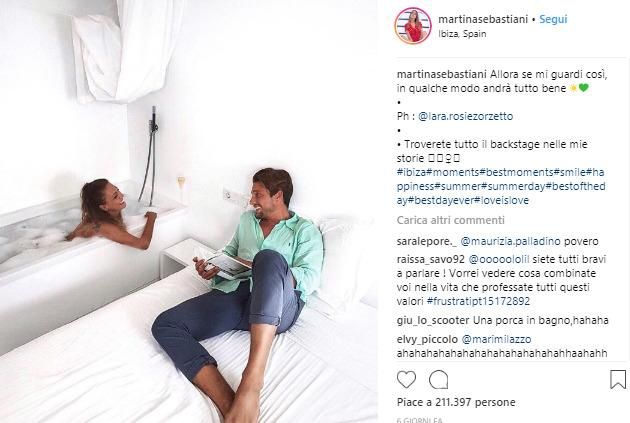Load more comments via Carica altri commenti
Viewport: 630px width, 423px height.
[x=450, y=220]
